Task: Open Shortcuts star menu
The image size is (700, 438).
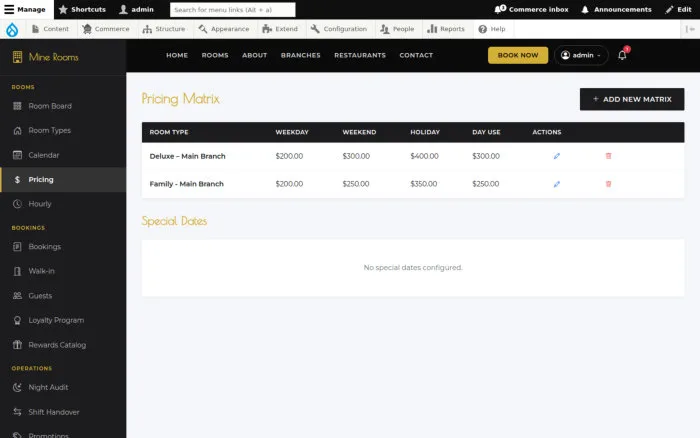Action: click(82, 9)
